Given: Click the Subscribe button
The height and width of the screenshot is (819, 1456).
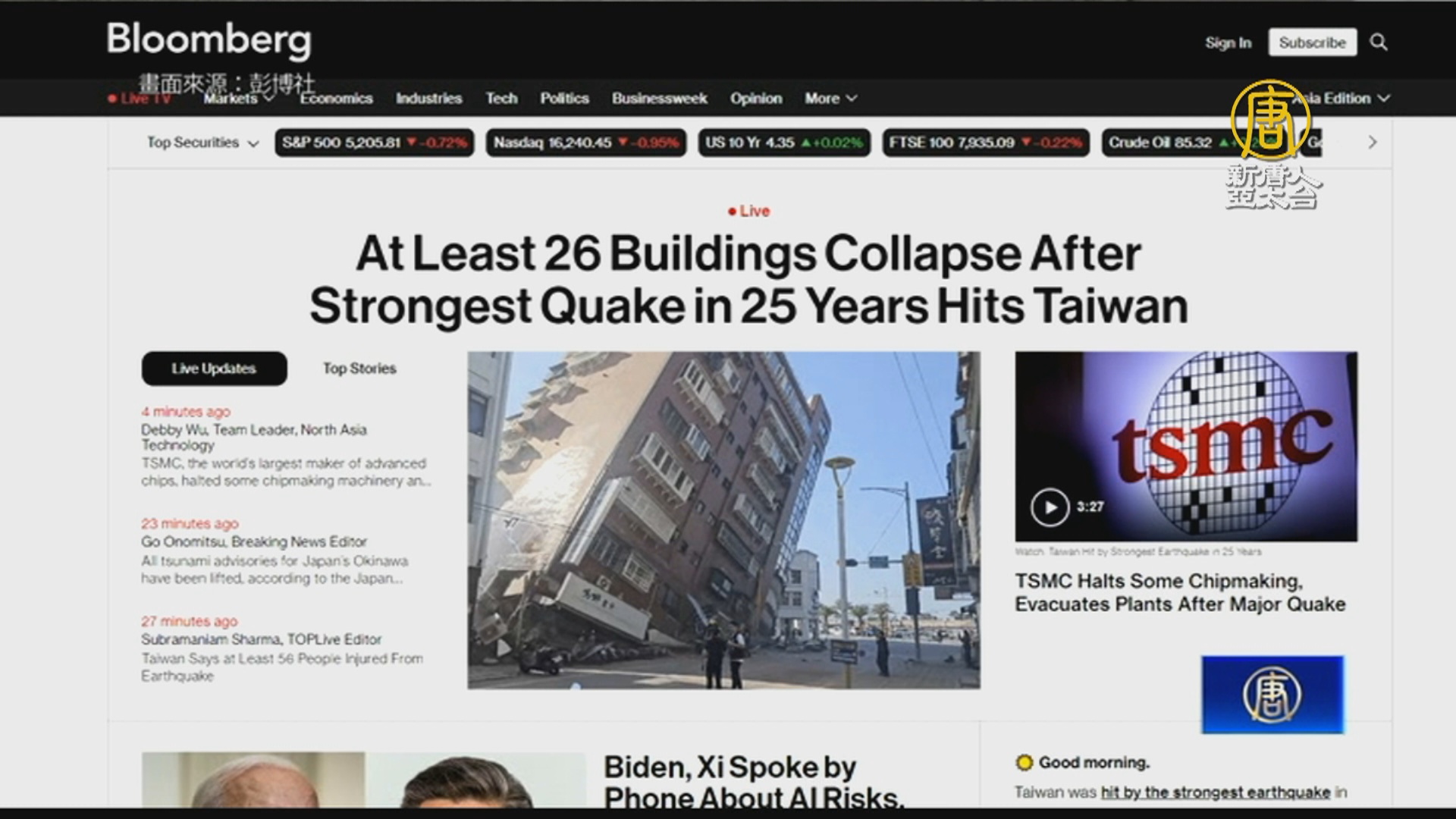Looking at the screenshot, I should [x=1312, y=42].
